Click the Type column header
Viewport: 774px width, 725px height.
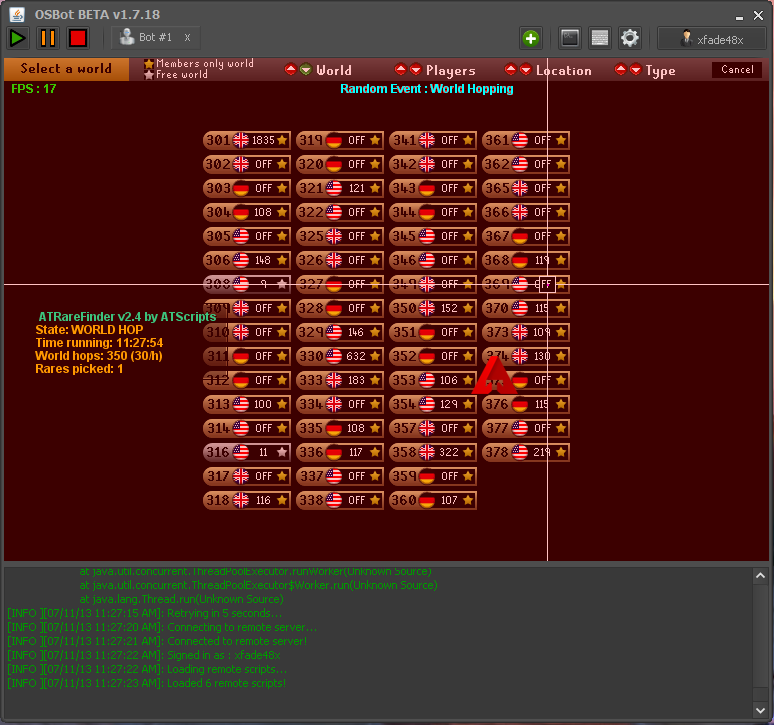(x=660, y=71)
